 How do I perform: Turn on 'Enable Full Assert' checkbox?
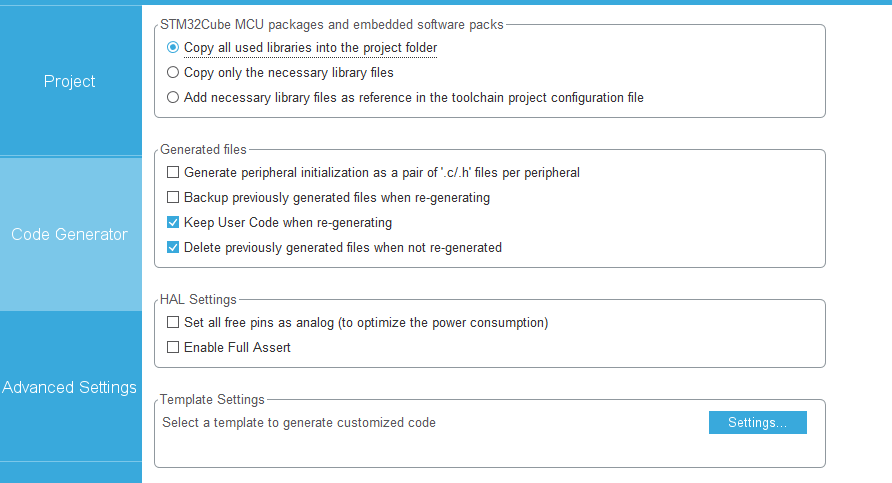[174, 347]
